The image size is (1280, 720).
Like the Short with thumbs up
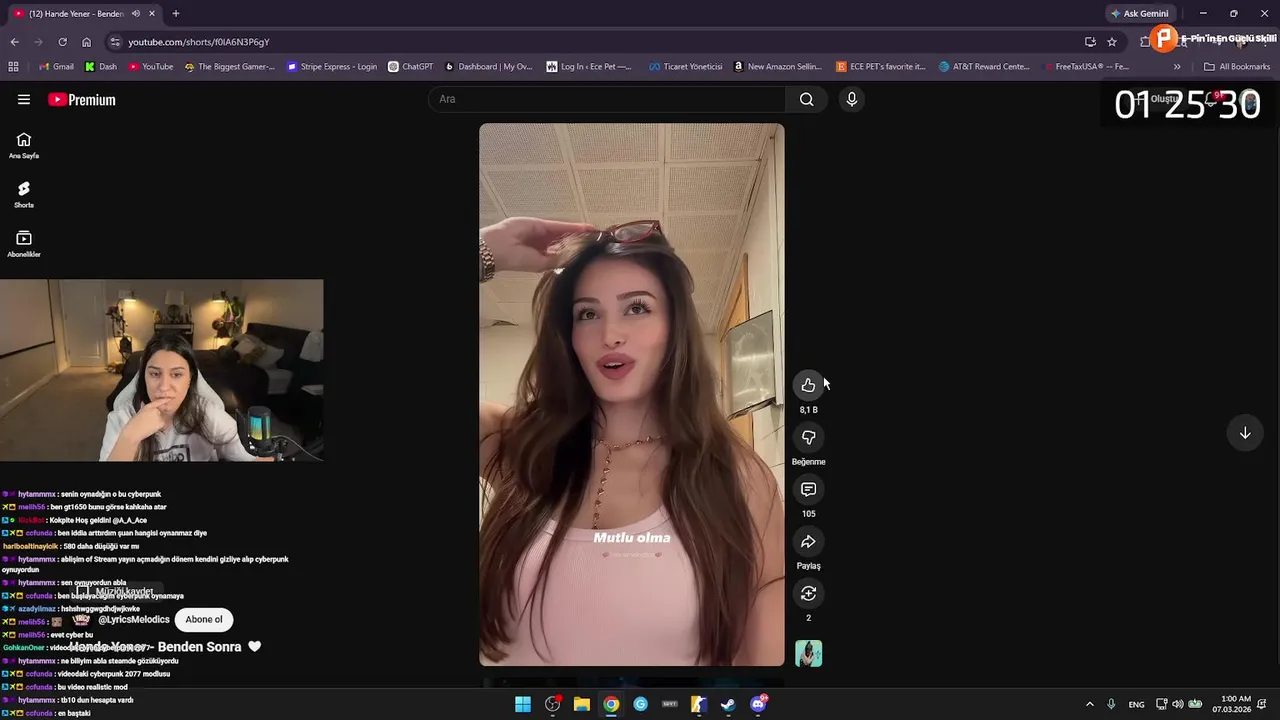click(x=808, y=385)
